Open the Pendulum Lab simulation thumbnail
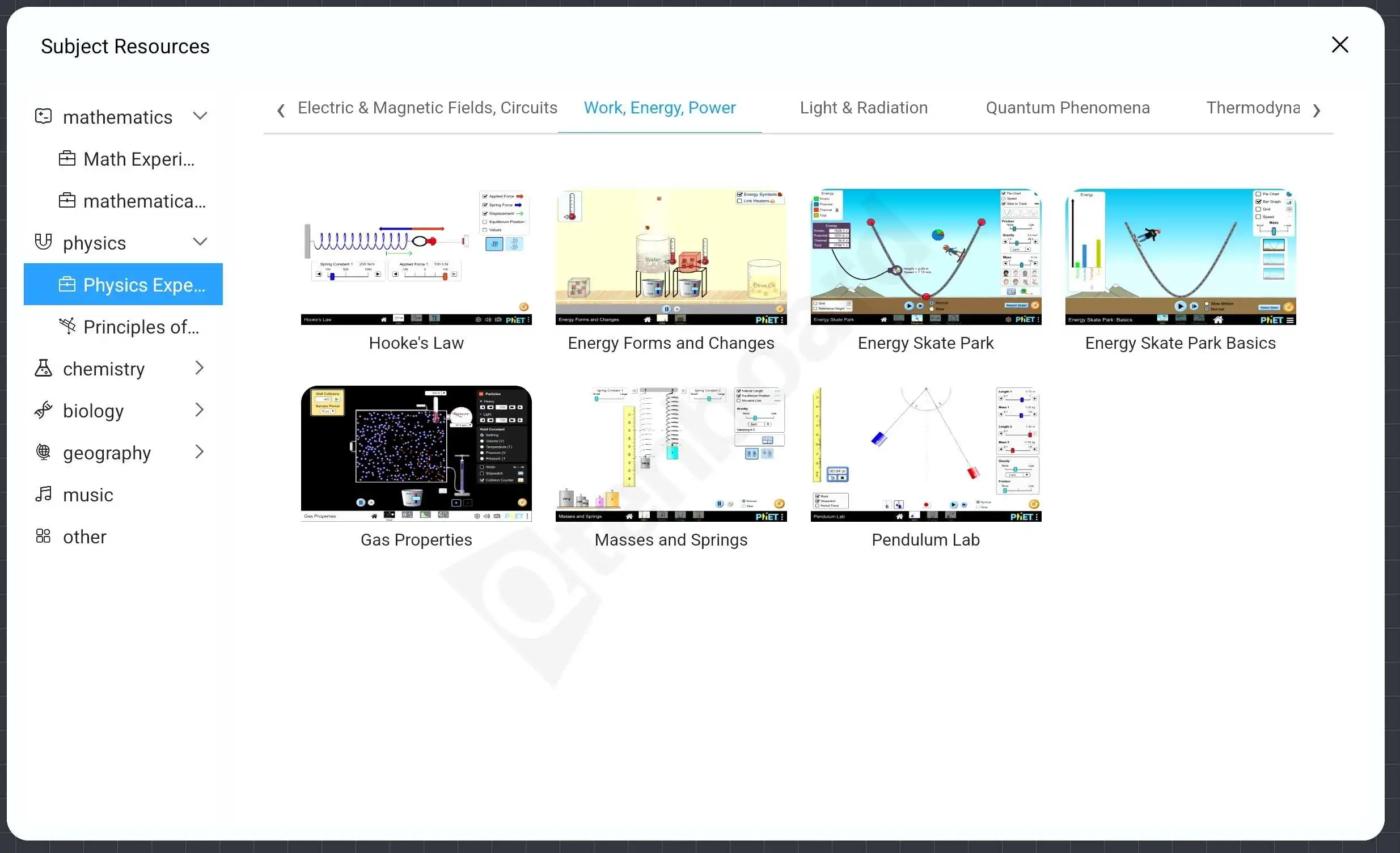 coord(925,454)
